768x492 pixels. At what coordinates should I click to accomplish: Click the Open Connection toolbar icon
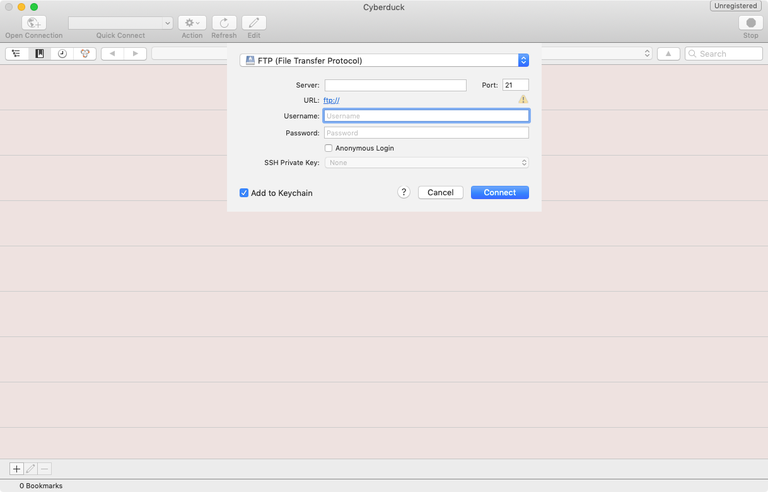pos(33,23)
